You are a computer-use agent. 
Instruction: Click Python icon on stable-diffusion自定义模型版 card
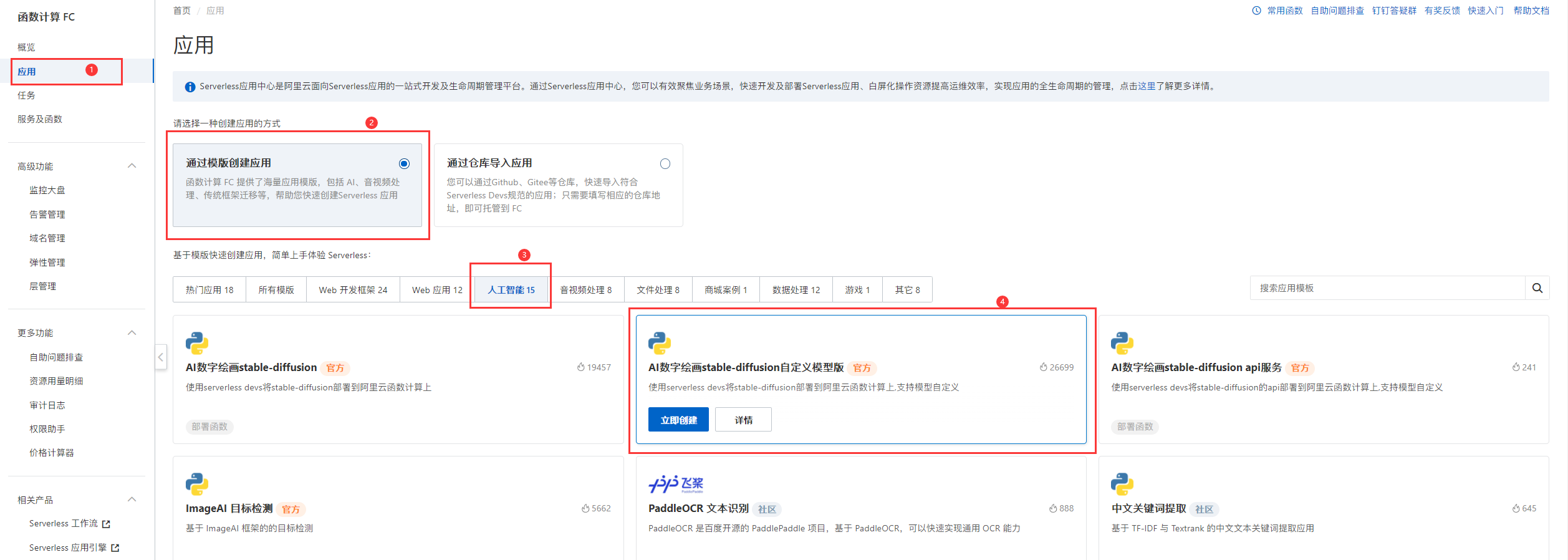point(660,343)
